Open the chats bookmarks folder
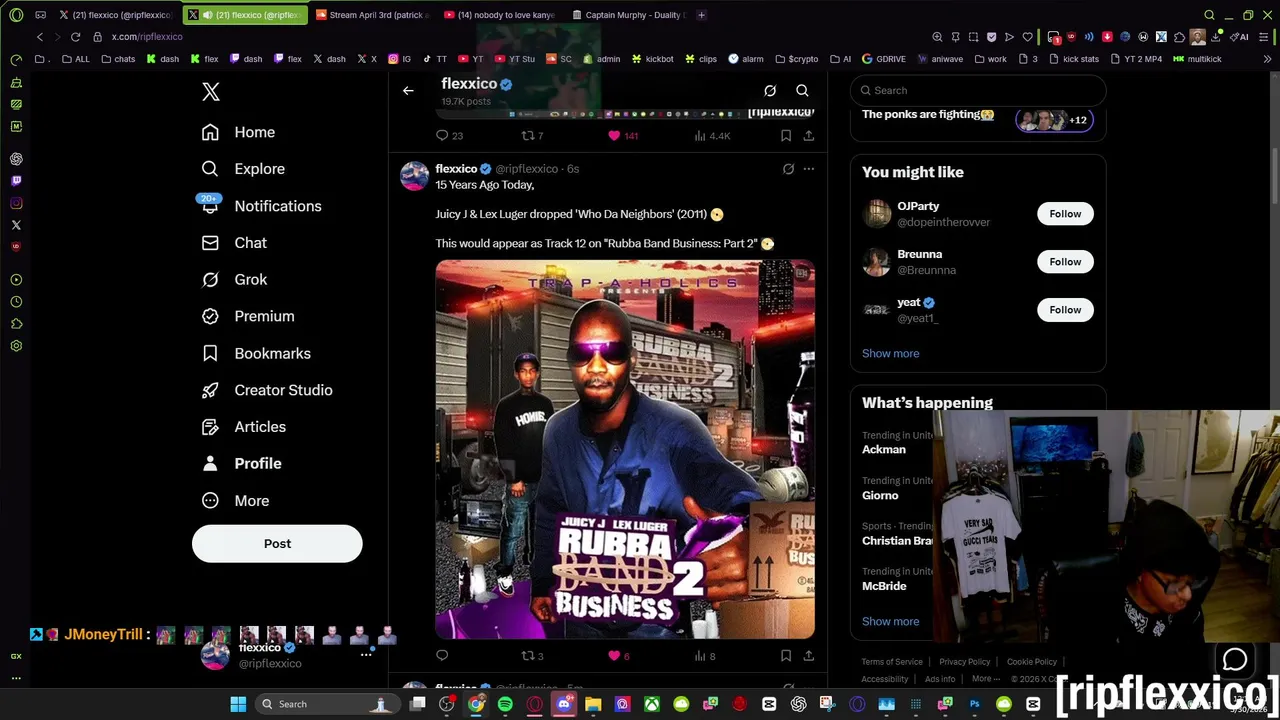This screenshot has width=1280, height=720. tap(118, 59)
